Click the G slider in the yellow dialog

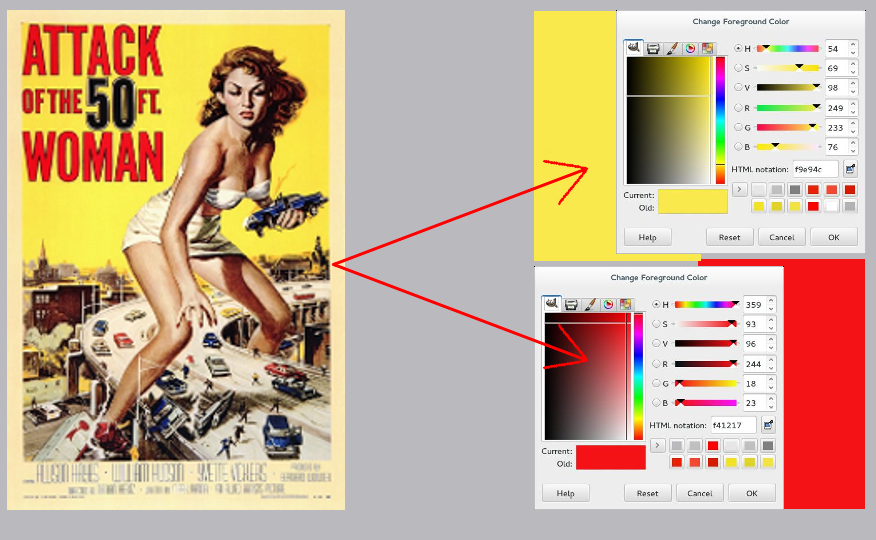tap(788, 127)
